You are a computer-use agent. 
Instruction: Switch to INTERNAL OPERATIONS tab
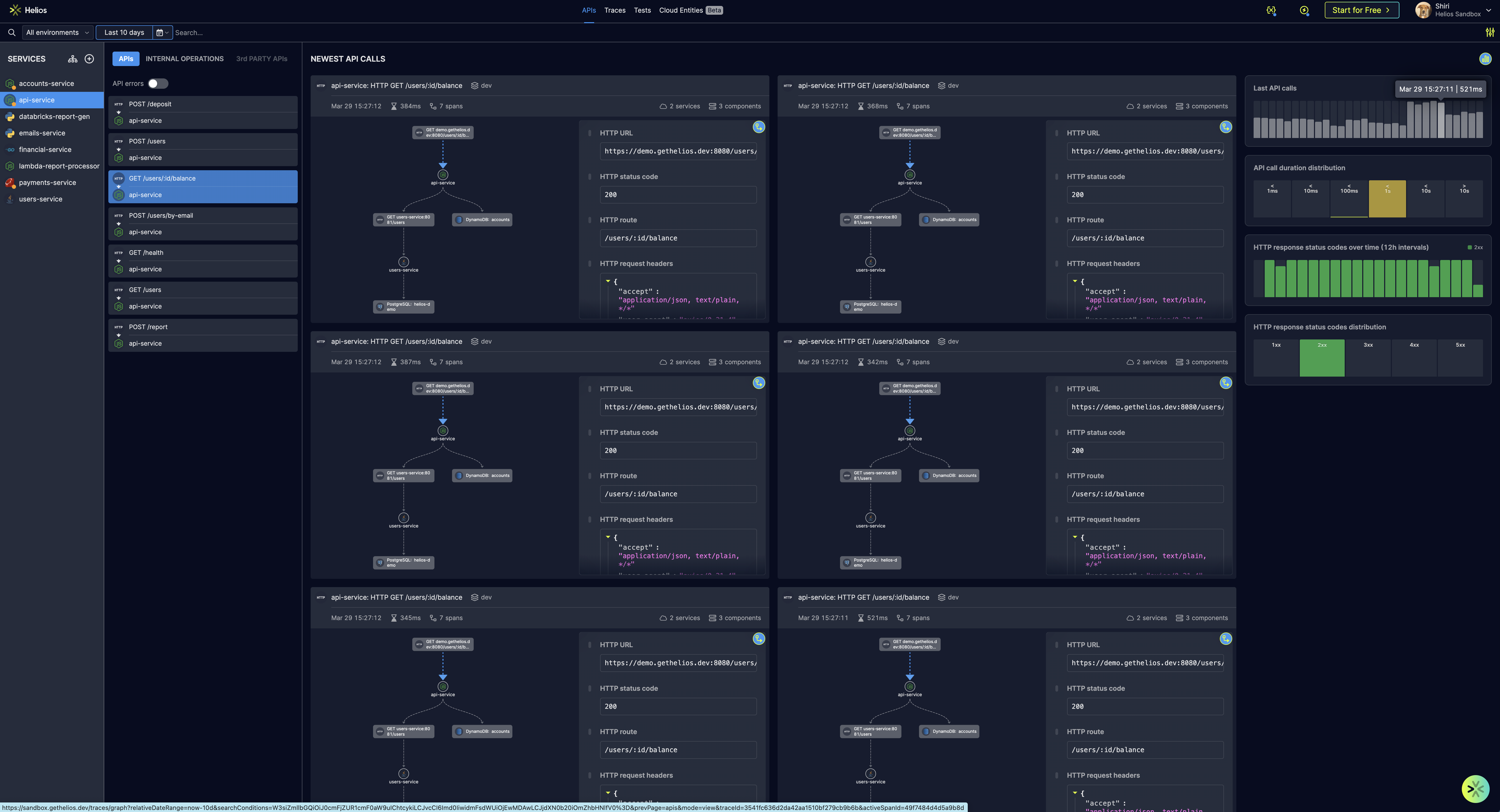pyautogui.click(x=184, y=59)
